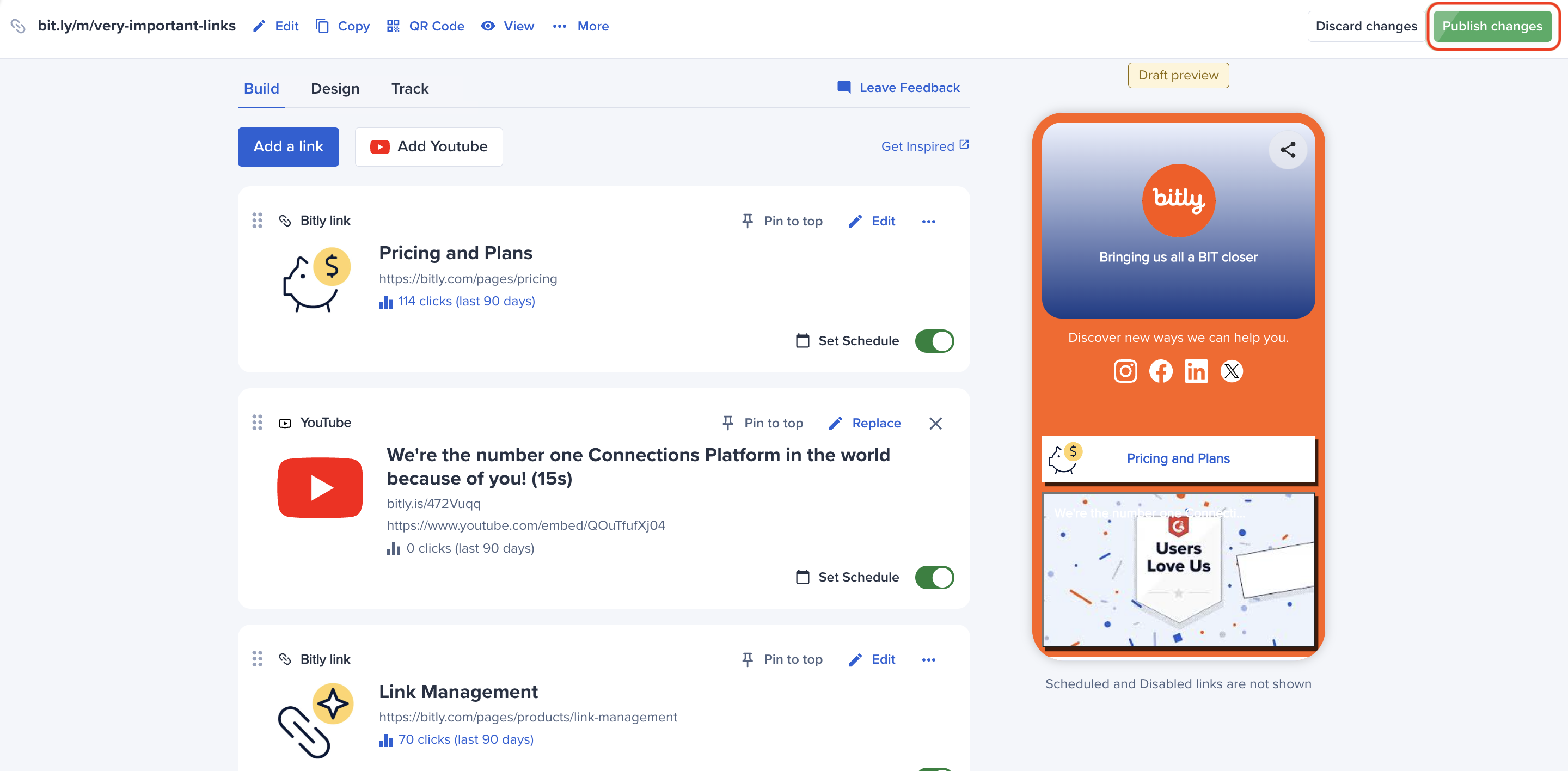Edit the Pricing and Plans link
This screenshot has height=771, width=1568.
coord(872,221)
